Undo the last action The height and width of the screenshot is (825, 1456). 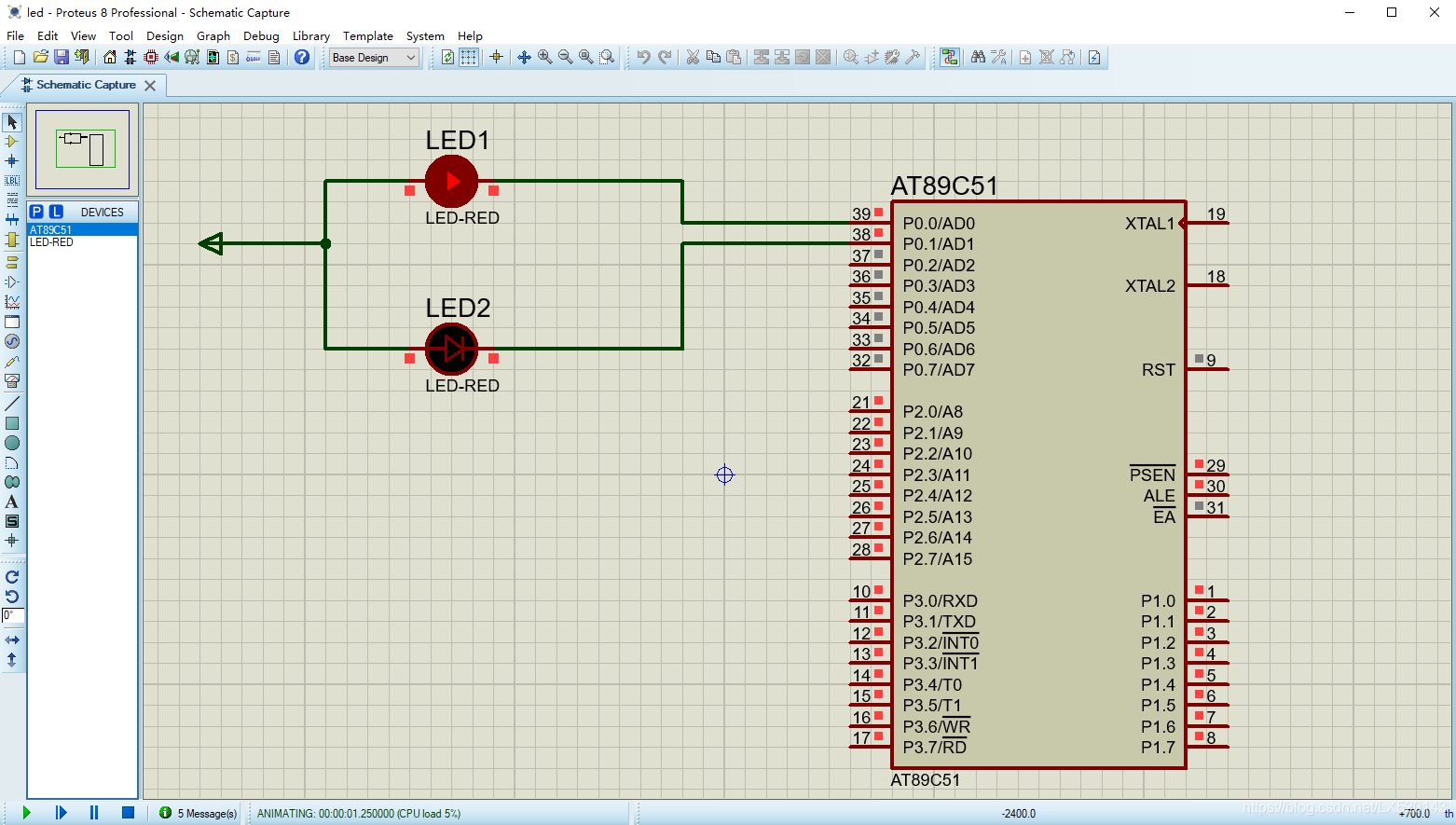click(643, 57)
